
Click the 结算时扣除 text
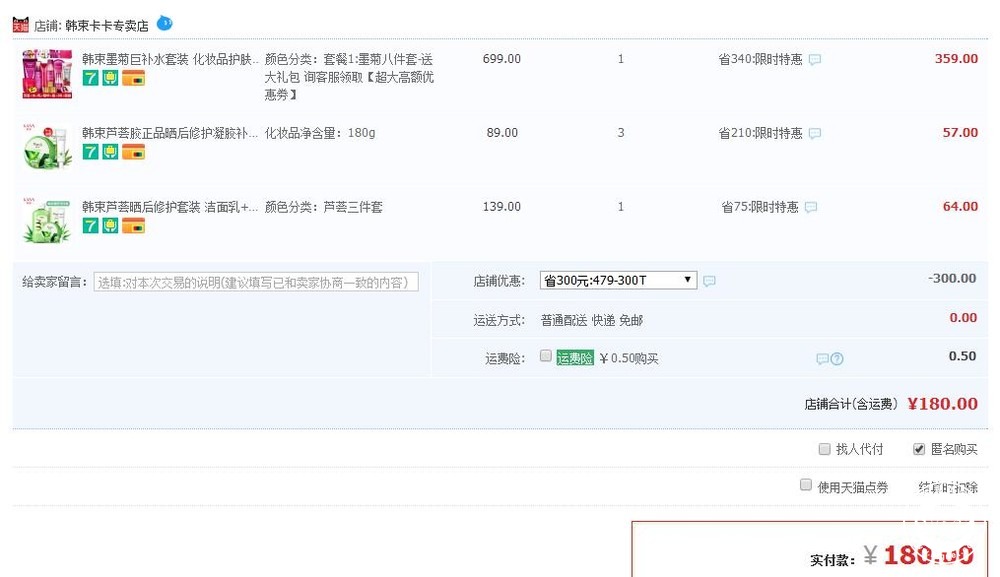point(948,488)
